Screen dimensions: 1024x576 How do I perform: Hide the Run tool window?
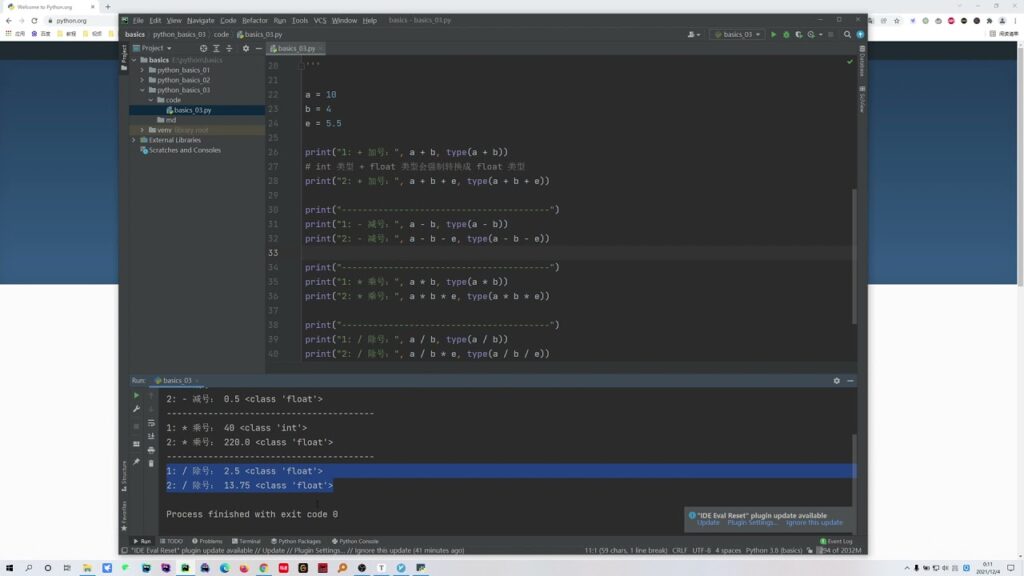(850, 381)
